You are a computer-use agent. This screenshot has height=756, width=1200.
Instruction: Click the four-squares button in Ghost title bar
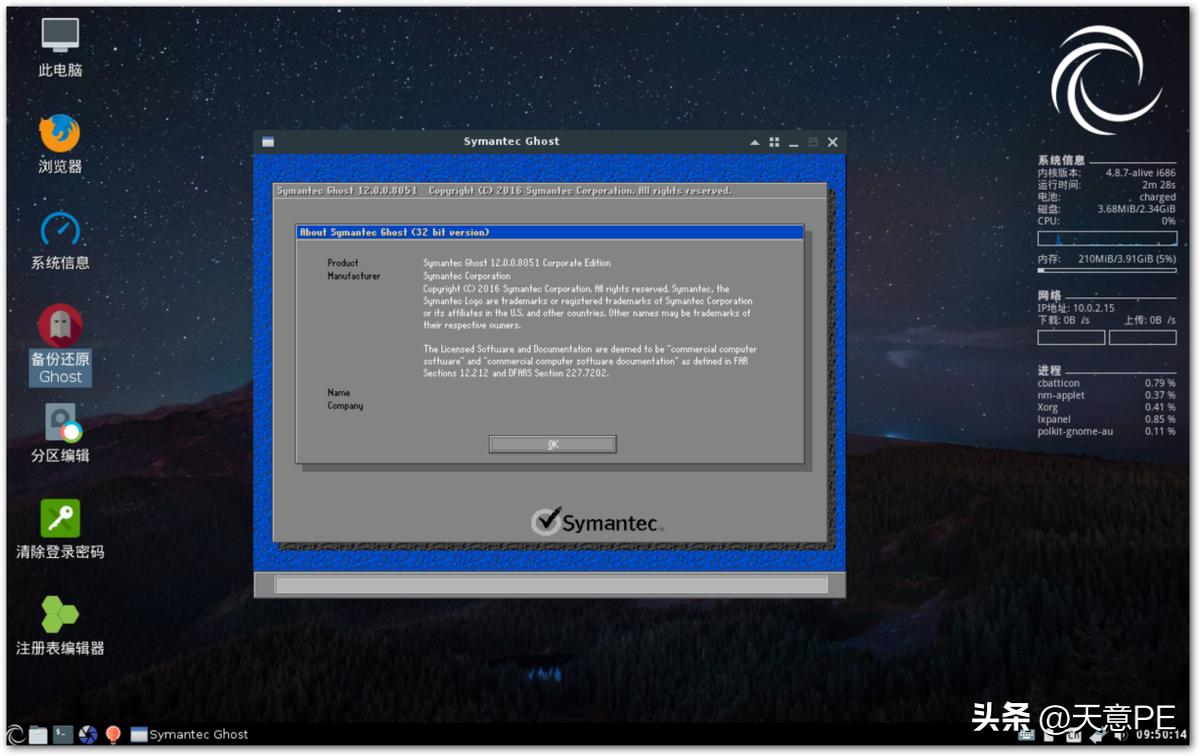[x=774, y=142]
